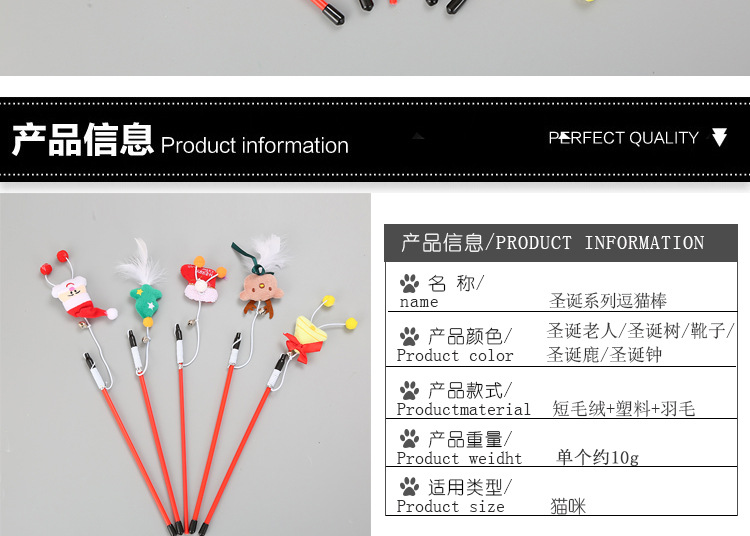Click the small black triangle in the banner
This screenshot has width=750, height=536.
pyautogui.click(x=419, y=136)
